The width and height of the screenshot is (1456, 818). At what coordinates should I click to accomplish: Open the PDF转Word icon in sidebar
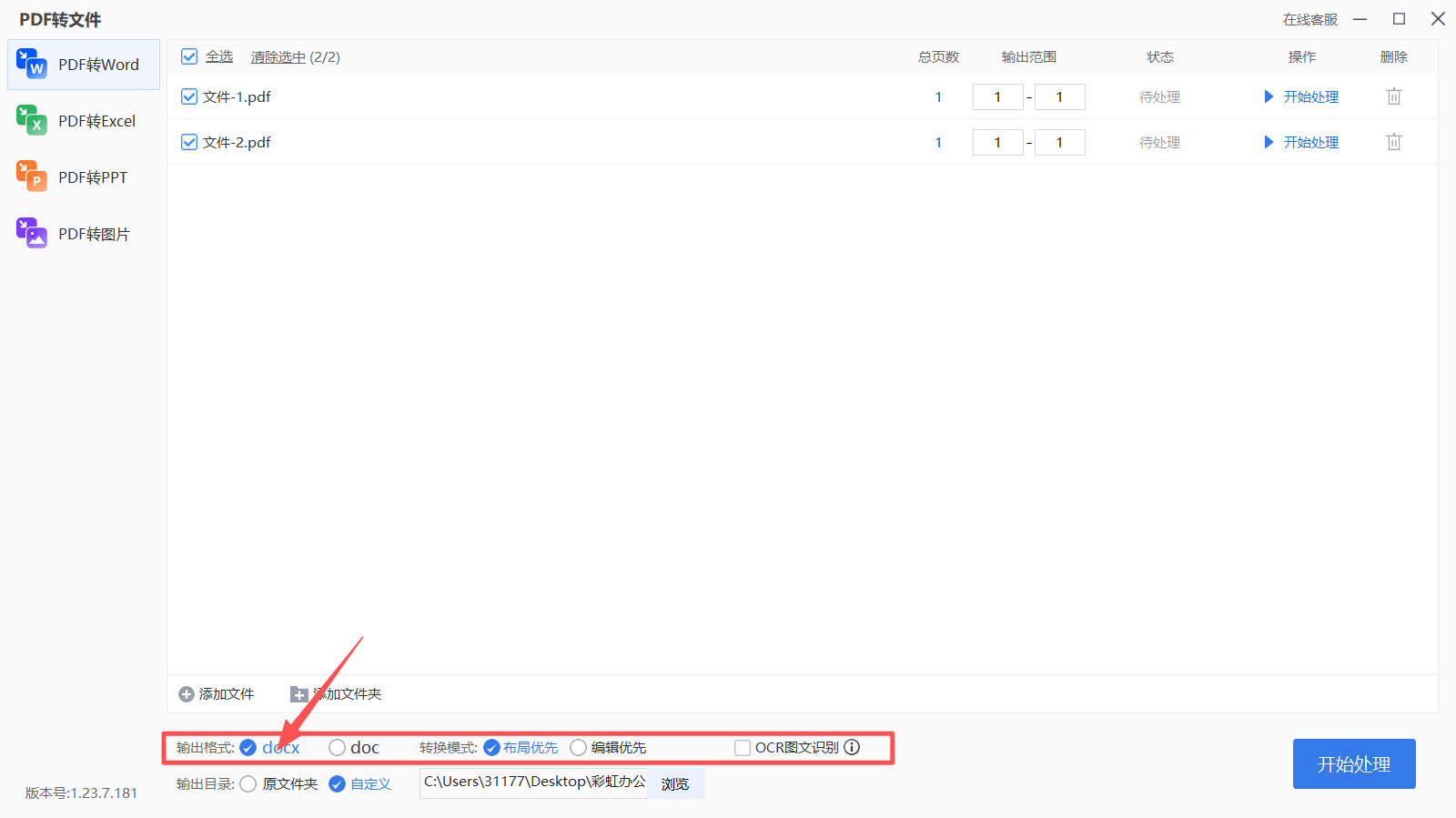coord(32,64)
